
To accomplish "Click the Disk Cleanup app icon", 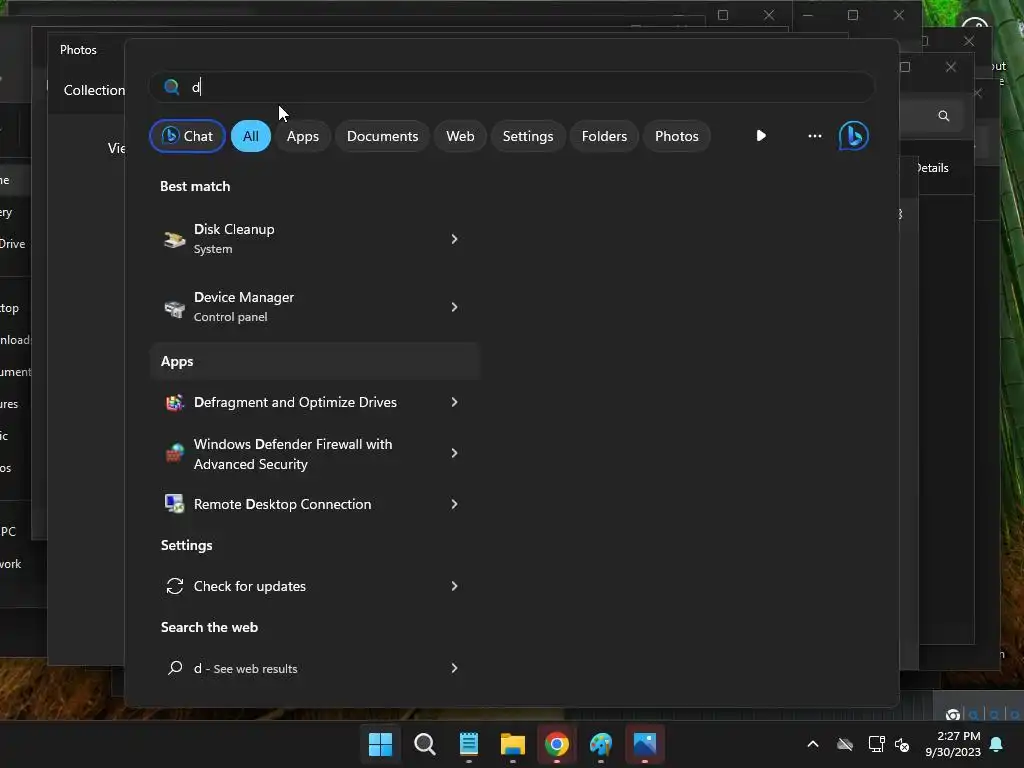I will [x=174, y=239].
